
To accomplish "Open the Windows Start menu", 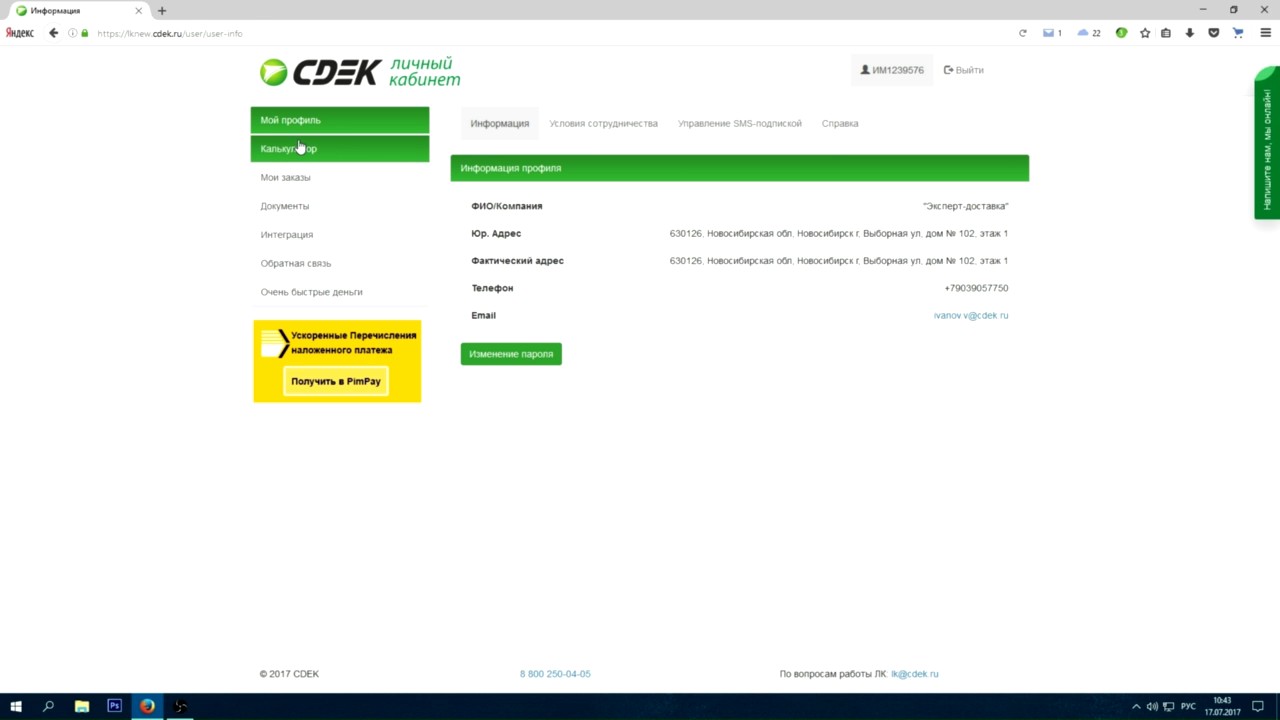I will point(16,706).
